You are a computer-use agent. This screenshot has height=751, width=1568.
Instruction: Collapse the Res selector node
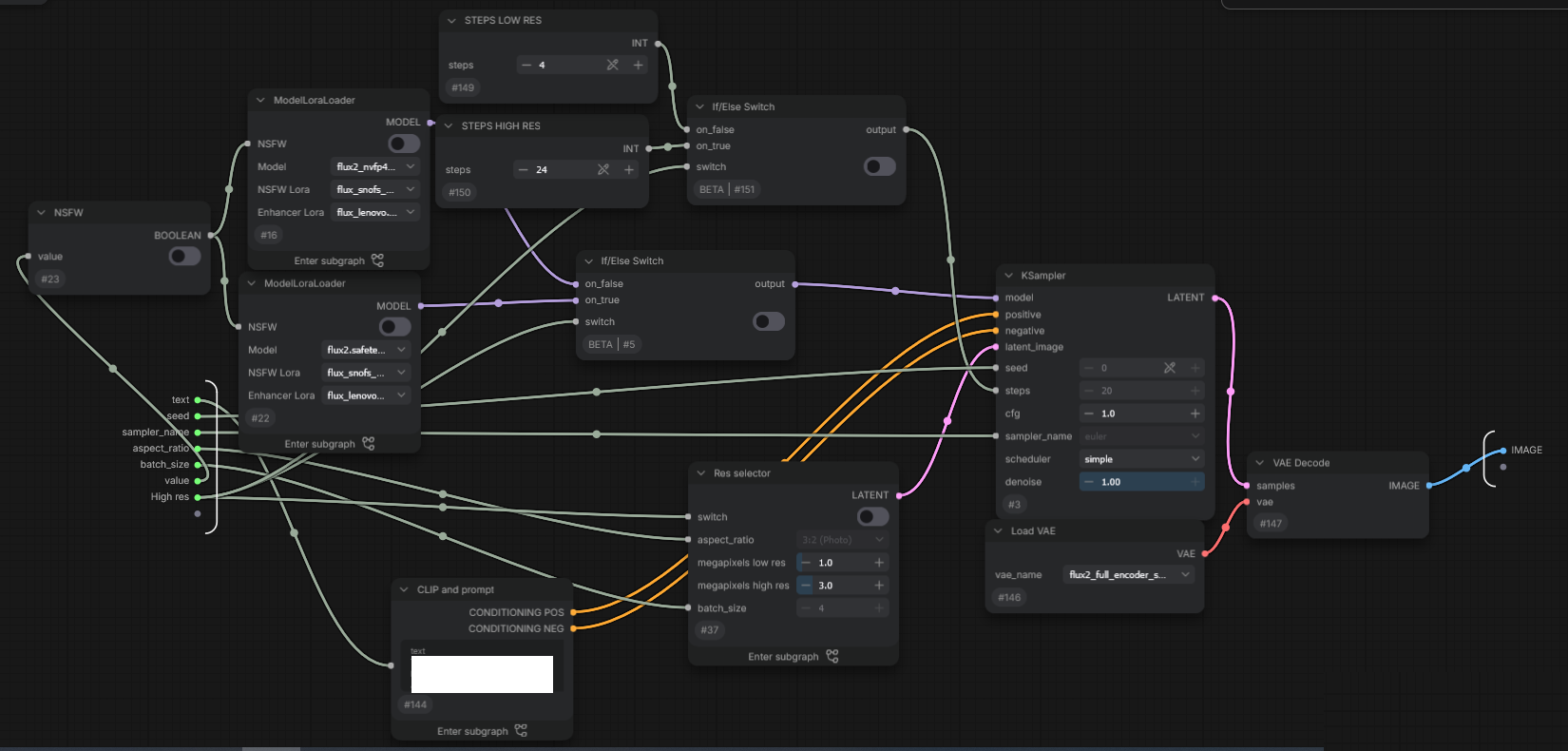701,473
